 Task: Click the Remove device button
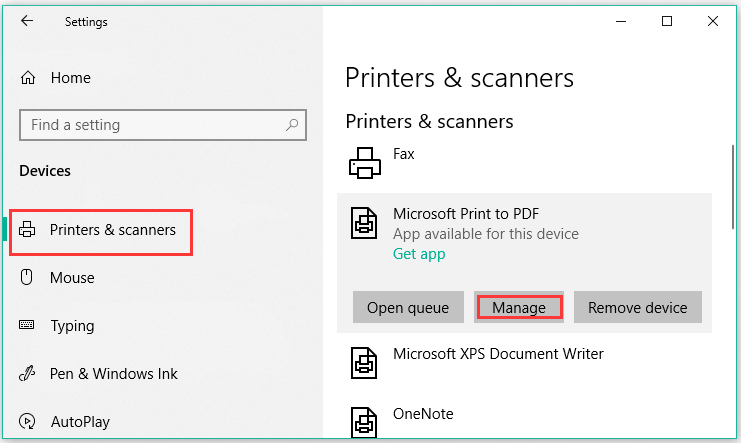[x=638, y=307]
